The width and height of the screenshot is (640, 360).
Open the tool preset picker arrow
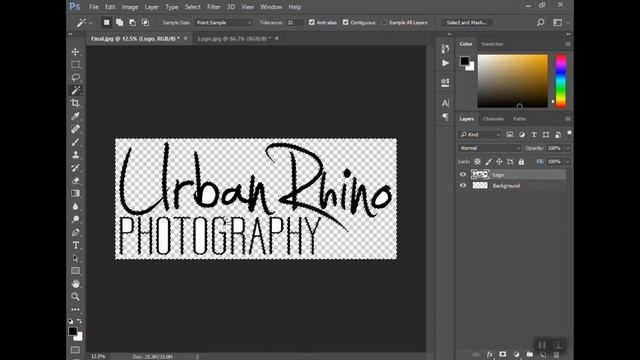click(91, 23)
